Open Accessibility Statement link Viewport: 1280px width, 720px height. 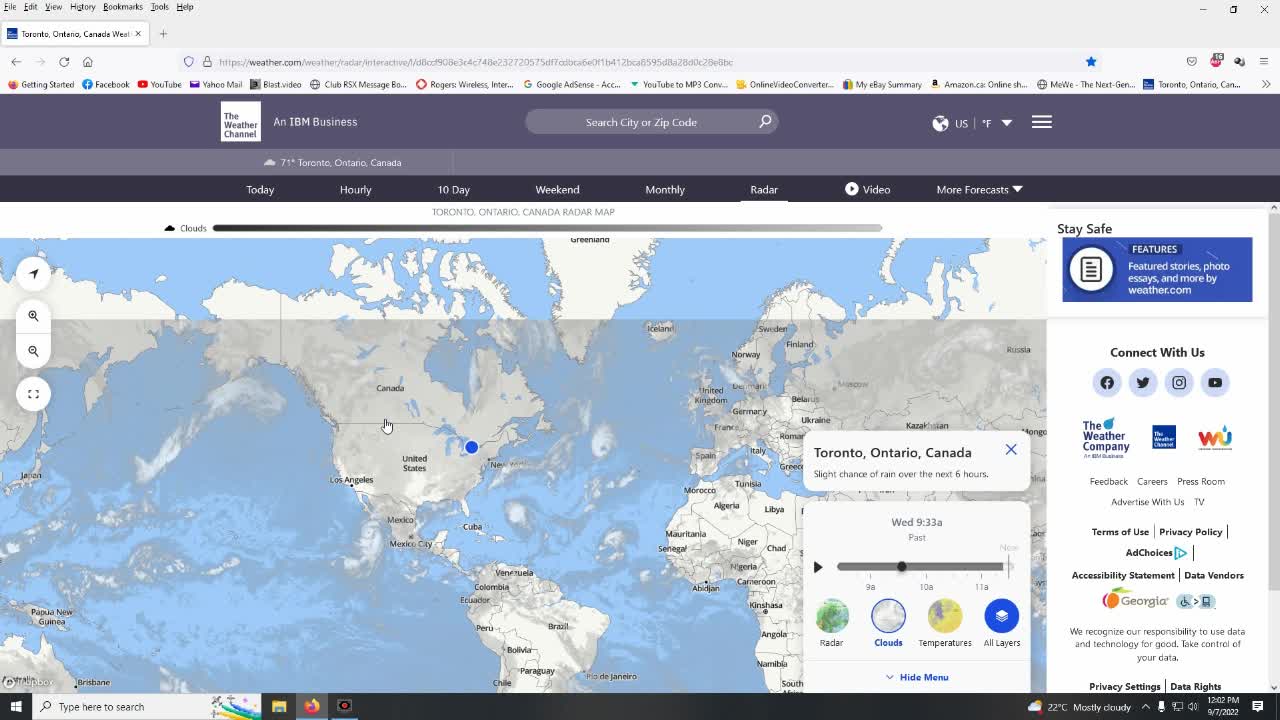pos(1123,575)
